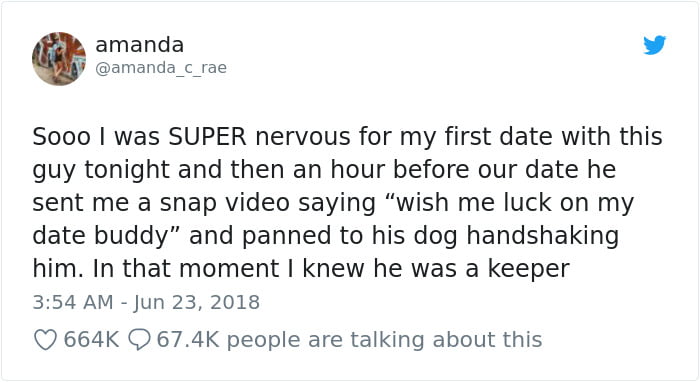Image resolution: width=700 pixels, height=382 pixels.
Task: Click the tweet text starting with Sooo
Action: tap(347, 202)
